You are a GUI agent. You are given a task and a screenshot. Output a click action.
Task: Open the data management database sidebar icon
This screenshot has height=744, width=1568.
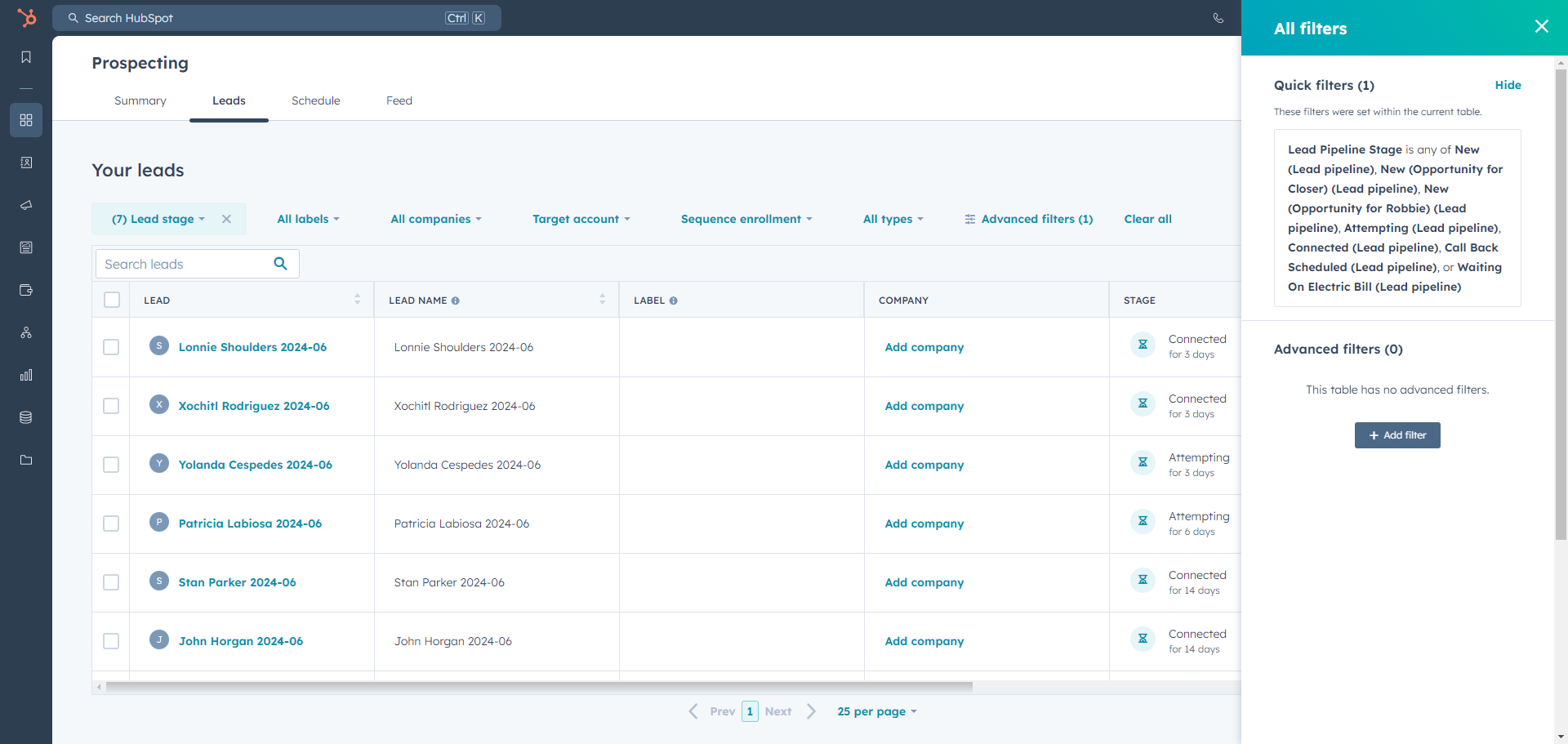(x=26, y=417)
